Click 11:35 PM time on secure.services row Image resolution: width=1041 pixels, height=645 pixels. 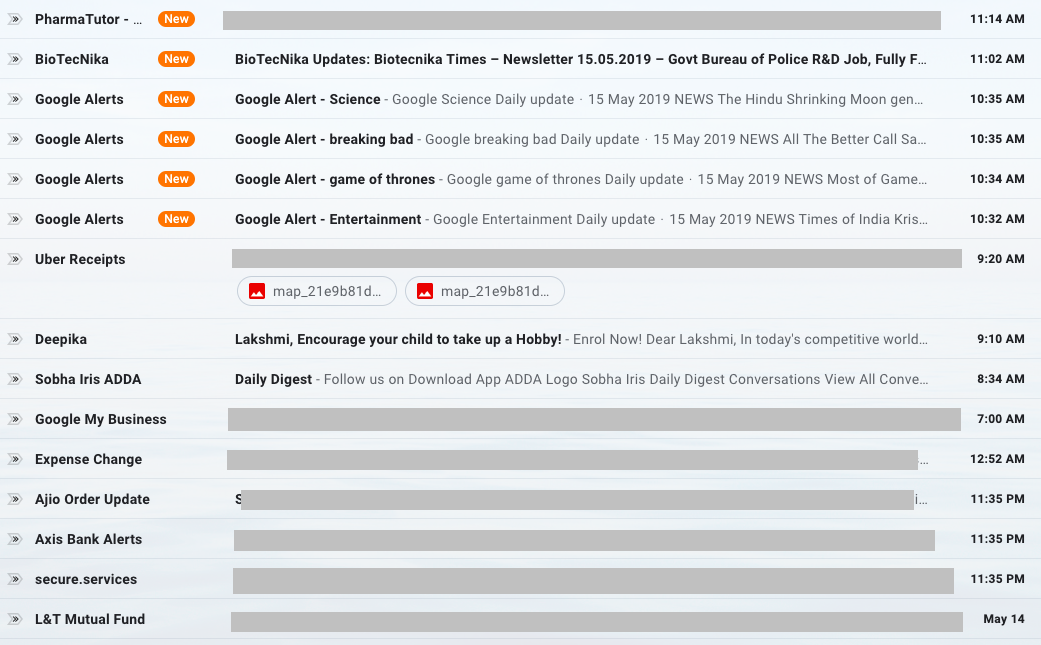tap(997, 579)
